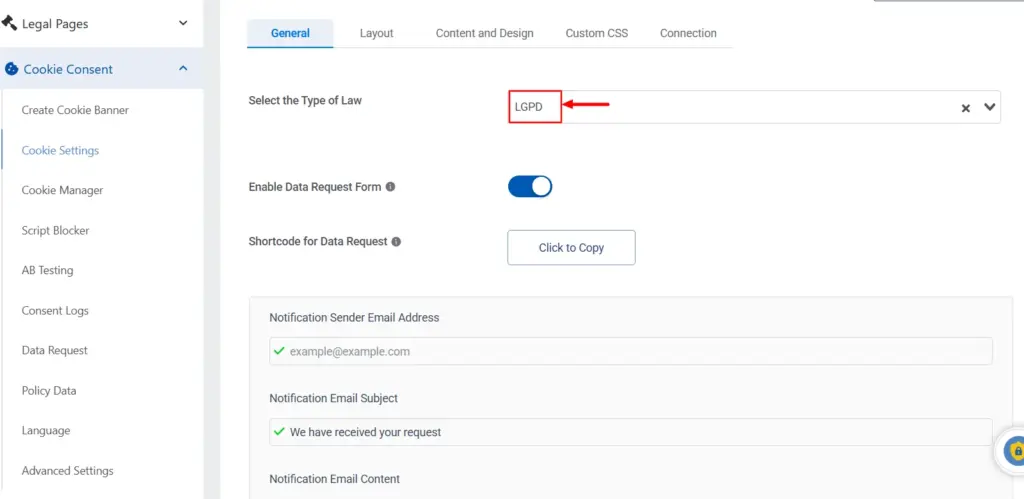This screenshot has width=1024, height=499.
Task: Expand the Legal Pages menu section
Action: (x=183, y=23)
